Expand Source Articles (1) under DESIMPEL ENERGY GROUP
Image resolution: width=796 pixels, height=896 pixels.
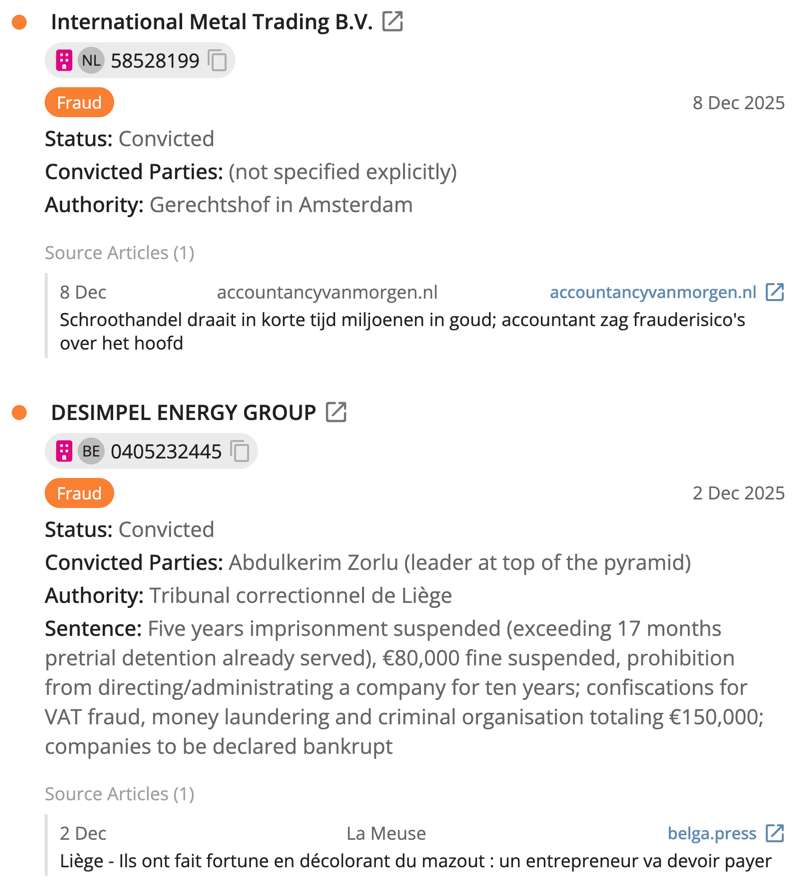coord(119,794)
